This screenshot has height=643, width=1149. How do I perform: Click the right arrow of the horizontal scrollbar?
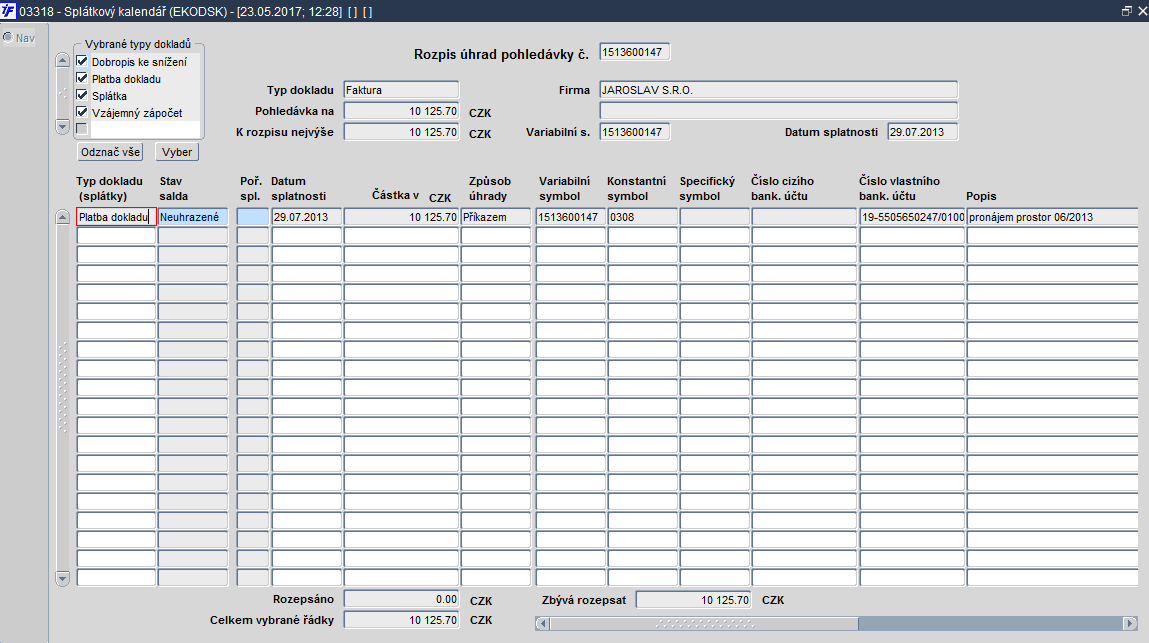(1129, 623)
